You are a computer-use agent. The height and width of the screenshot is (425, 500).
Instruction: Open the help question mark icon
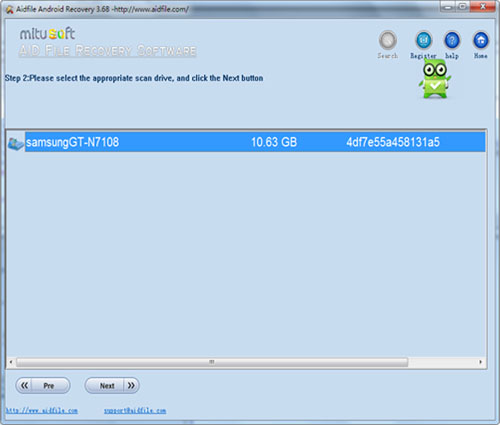(x=452, y=40)
